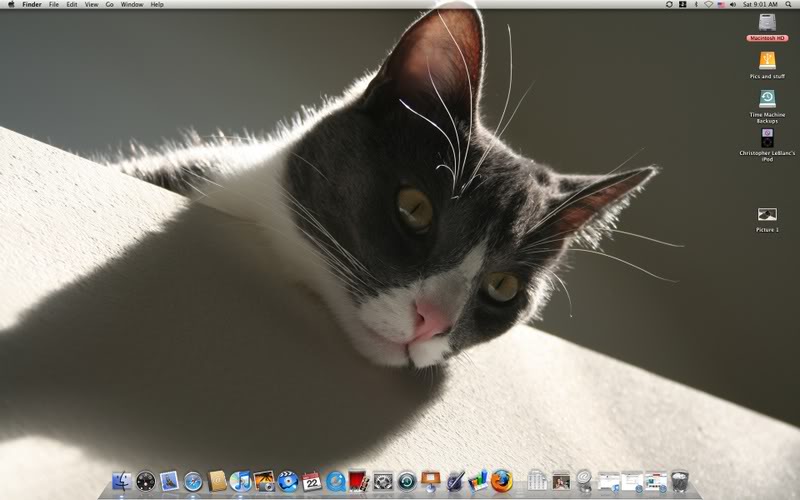Select the Picture 1 file on desktop
The width and height of the screenshot is (800, 500).
pos(767,219)
